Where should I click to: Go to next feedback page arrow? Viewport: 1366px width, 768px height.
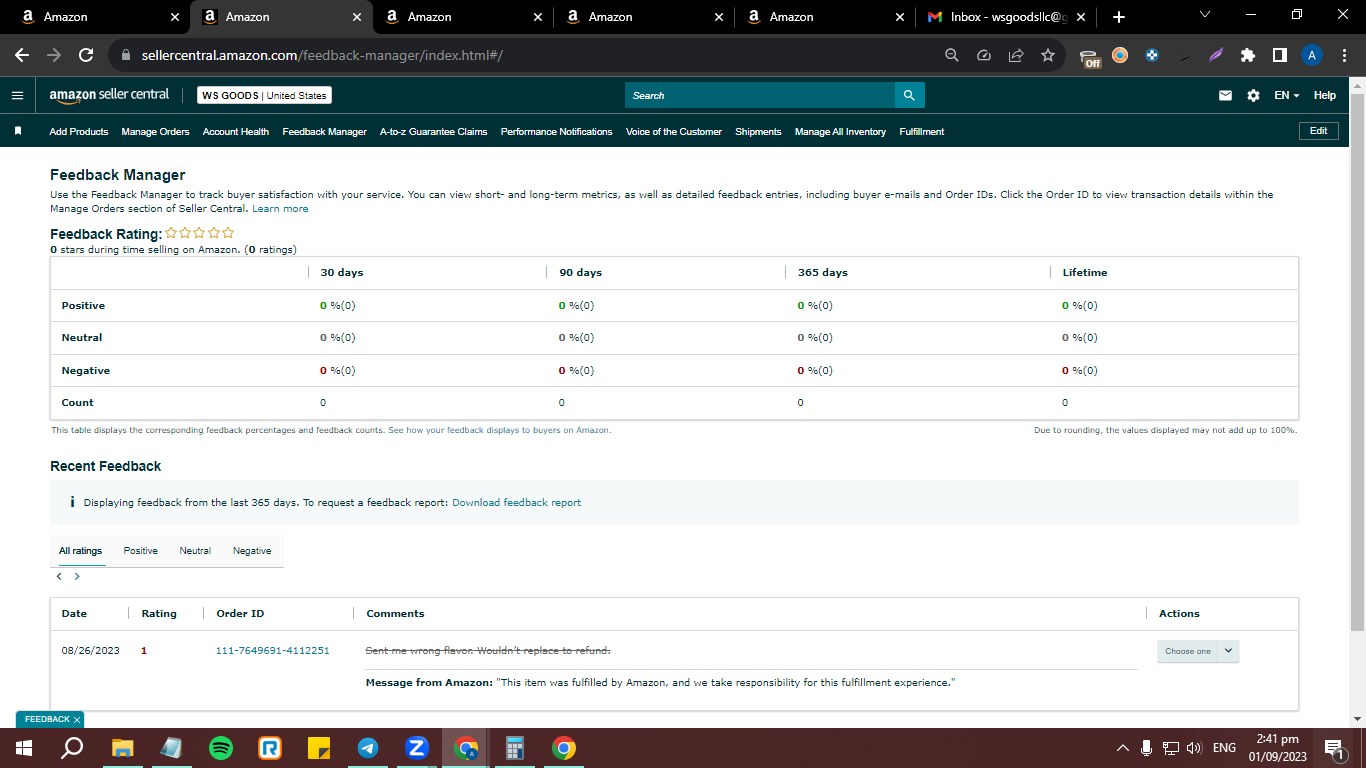click(x=77, y=577)
